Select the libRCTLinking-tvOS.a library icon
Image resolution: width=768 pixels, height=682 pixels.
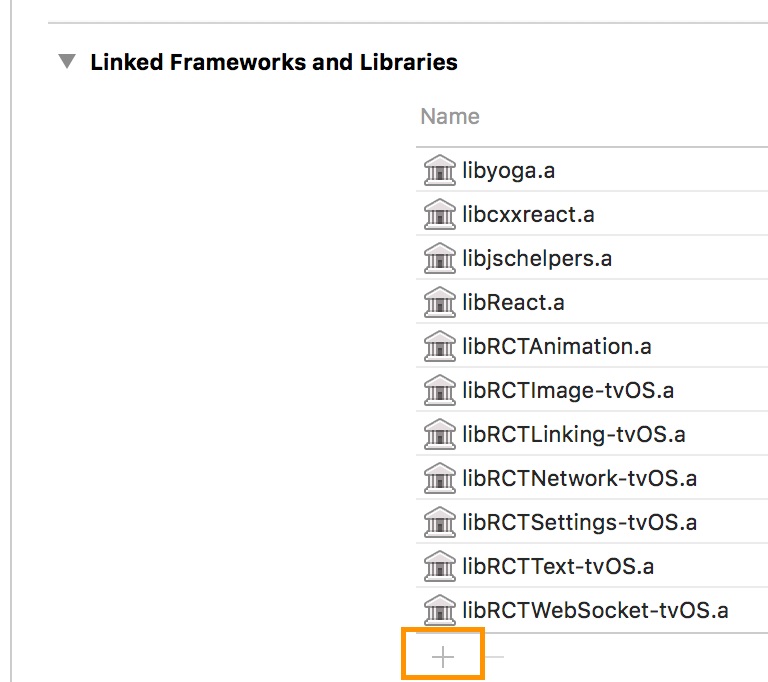(x=439, y=434)
